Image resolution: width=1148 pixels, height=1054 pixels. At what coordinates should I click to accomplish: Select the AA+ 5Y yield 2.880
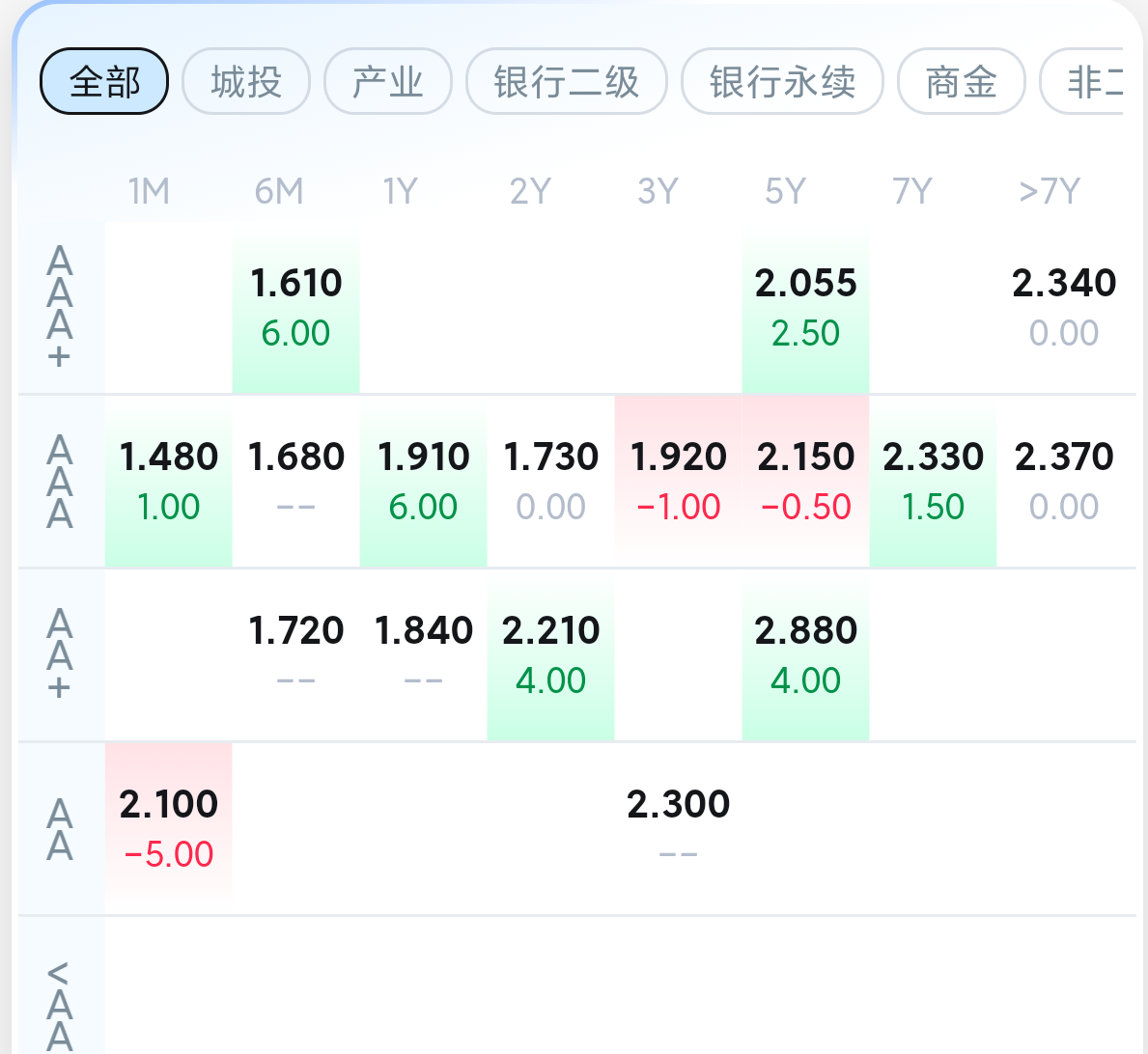pos(805,654)
